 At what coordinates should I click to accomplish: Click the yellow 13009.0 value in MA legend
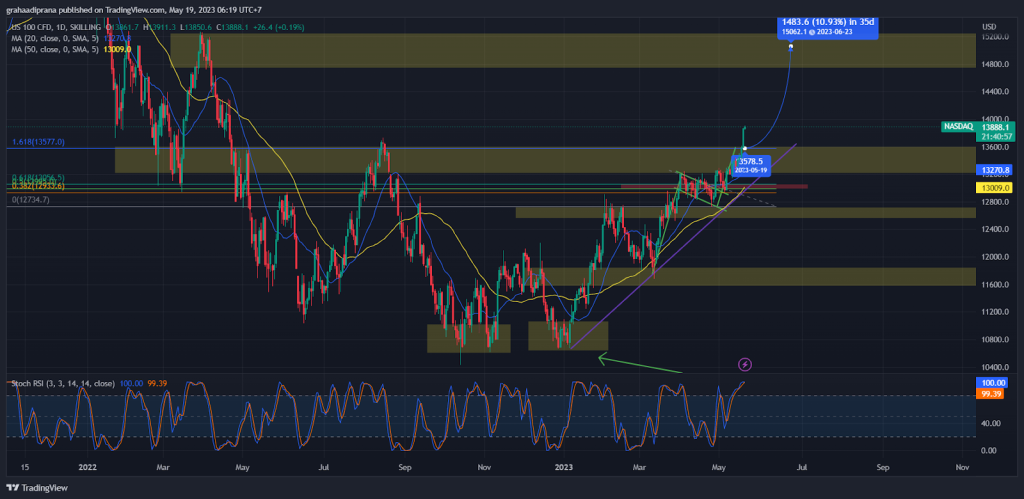tap(119, 49)
